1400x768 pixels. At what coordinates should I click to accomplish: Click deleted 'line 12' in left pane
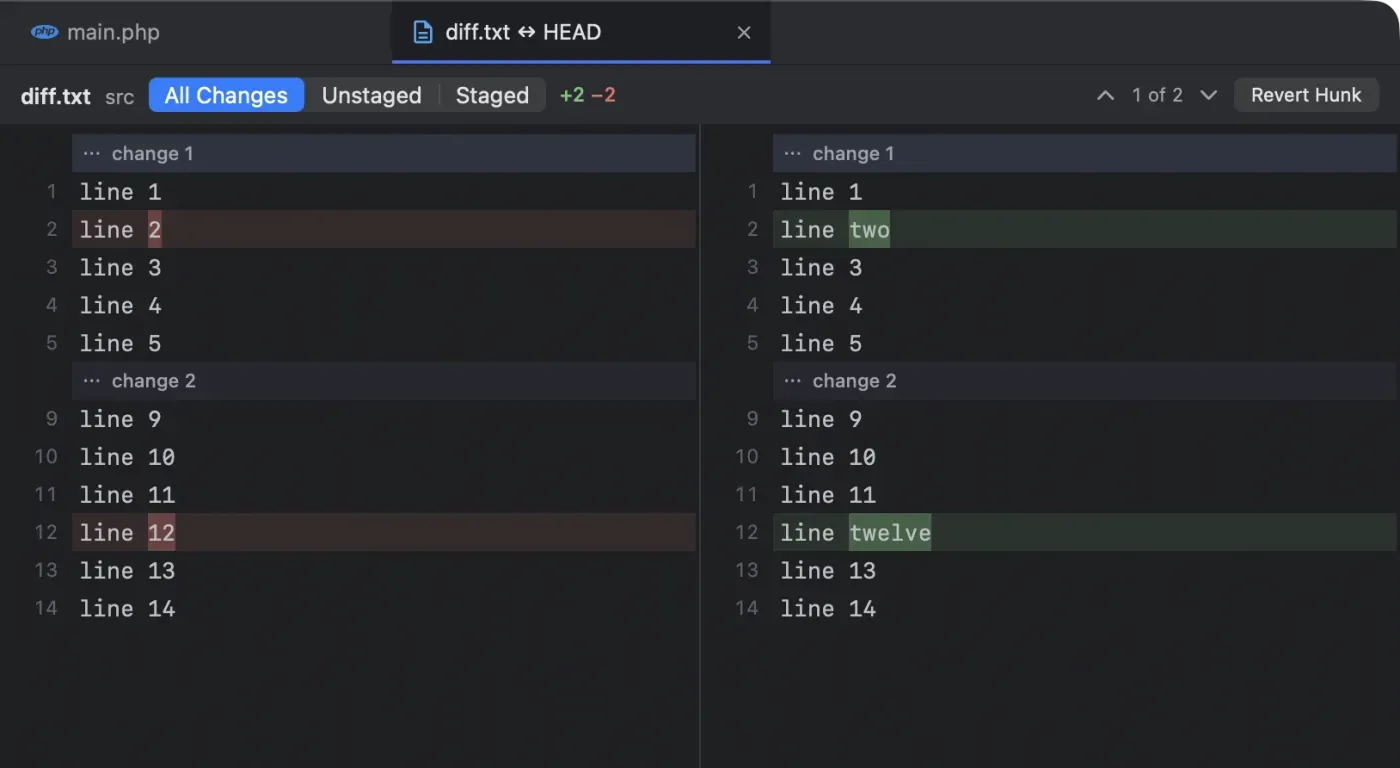click(x=384, y=532)
